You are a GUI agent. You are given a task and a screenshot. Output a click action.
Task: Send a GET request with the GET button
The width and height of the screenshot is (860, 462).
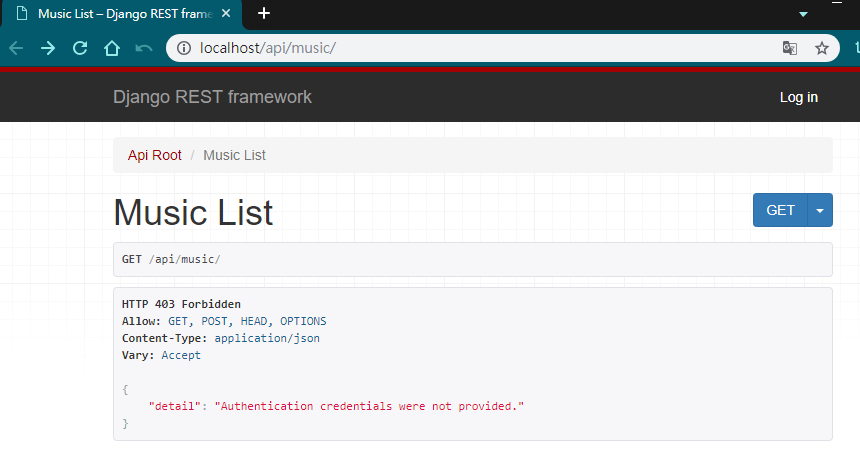click(780, 210)
